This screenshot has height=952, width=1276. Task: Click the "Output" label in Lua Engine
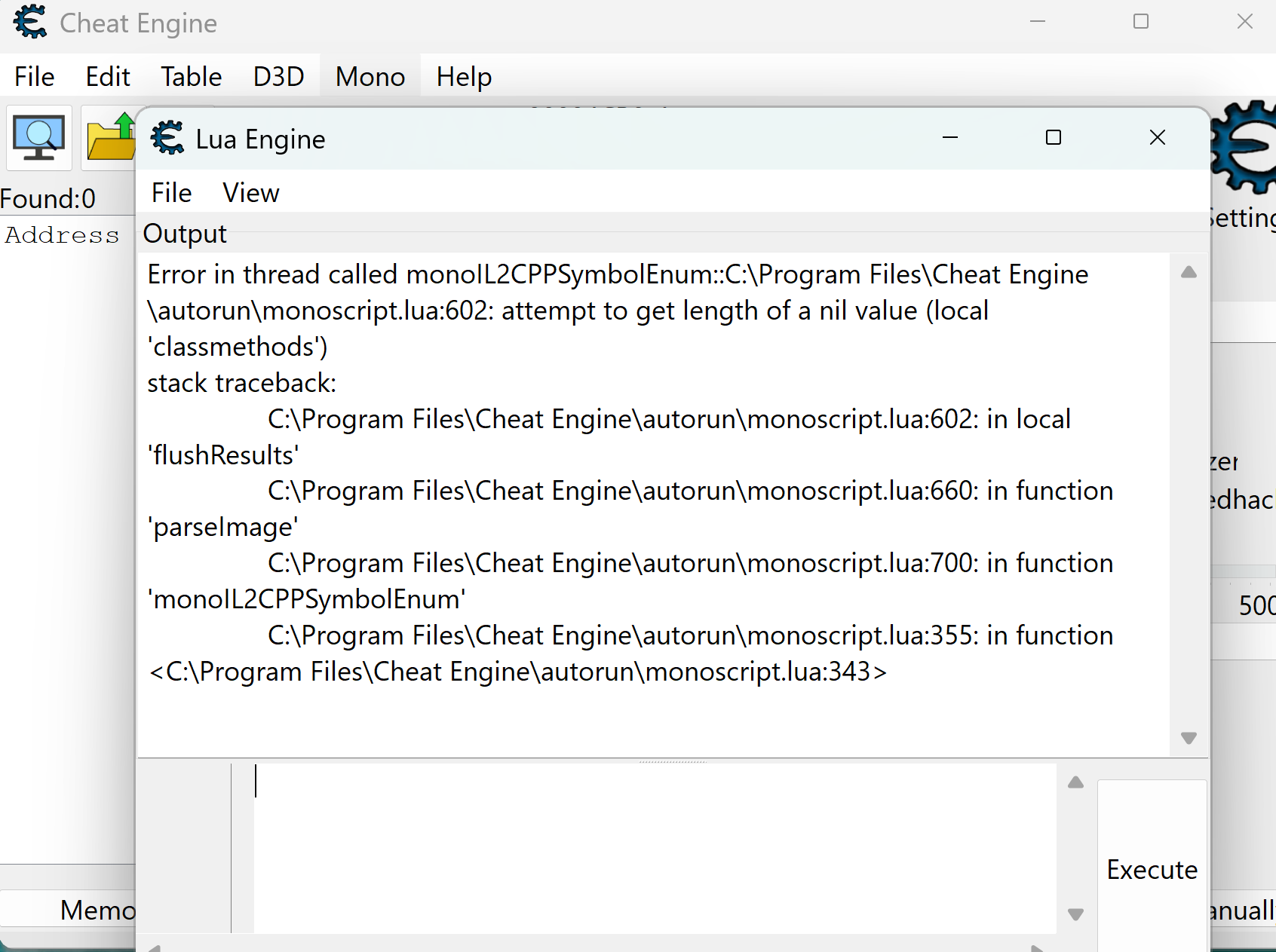click(x=185, y=234)
